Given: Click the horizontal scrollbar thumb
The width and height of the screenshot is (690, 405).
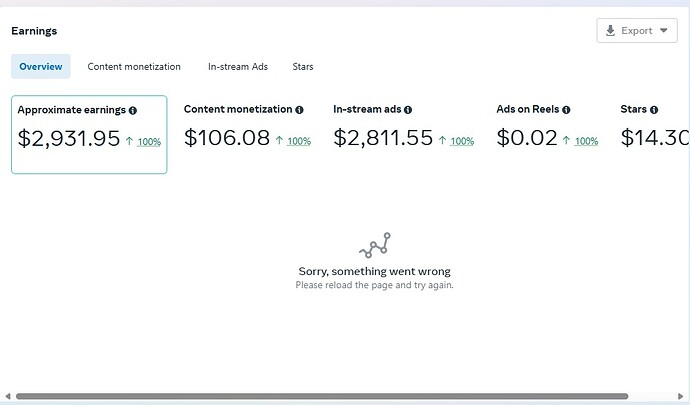Looking at the screenshot, I should point(322,396).
